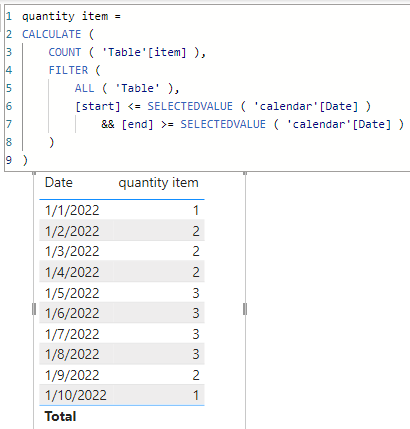The width and height of the screenshot is (410, 429).
Task: Click quantity value in the 1/9/2022 row
Action: point(196,375)
